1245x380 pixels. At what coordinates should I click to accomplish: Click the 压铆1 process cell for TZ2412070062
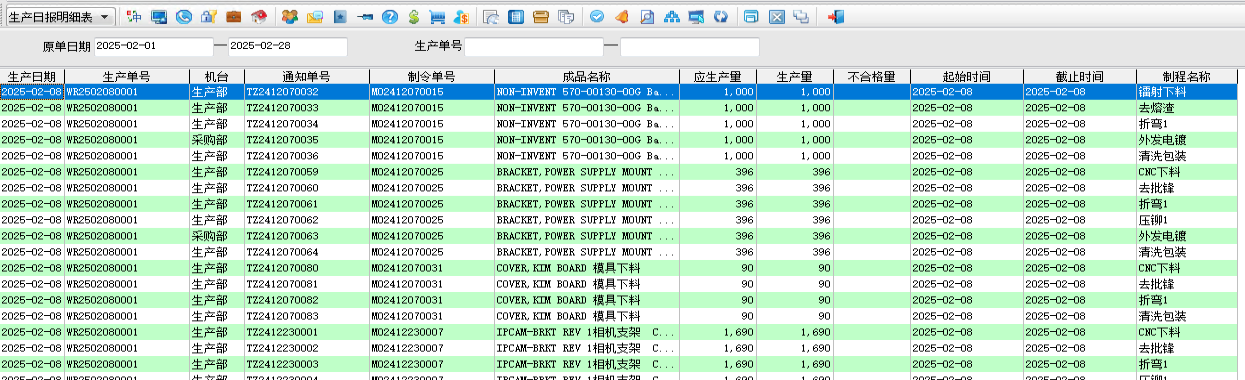1187,219
